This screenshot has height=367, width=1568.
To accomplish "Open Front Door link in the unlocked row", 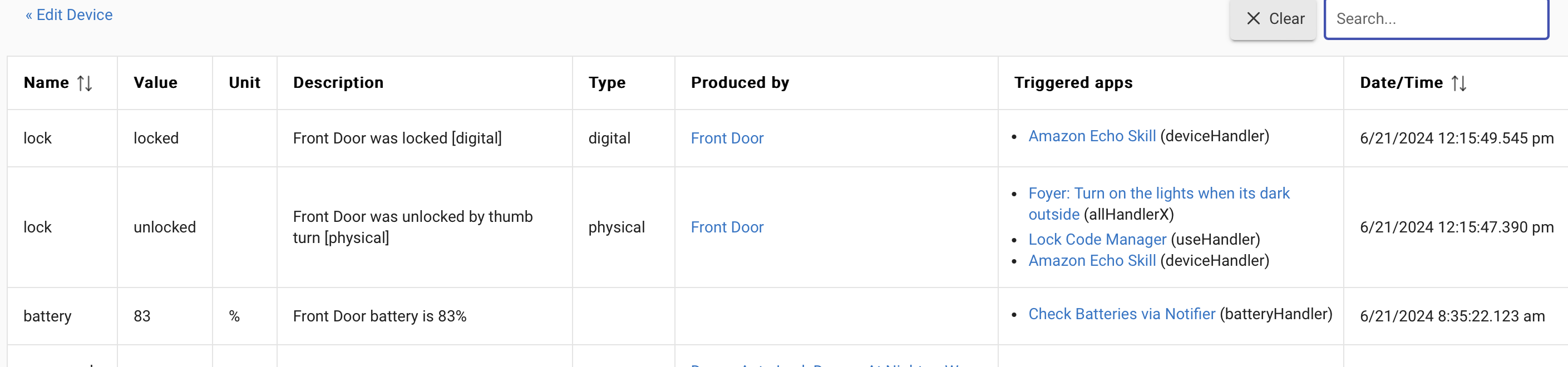I will (727, 227).
